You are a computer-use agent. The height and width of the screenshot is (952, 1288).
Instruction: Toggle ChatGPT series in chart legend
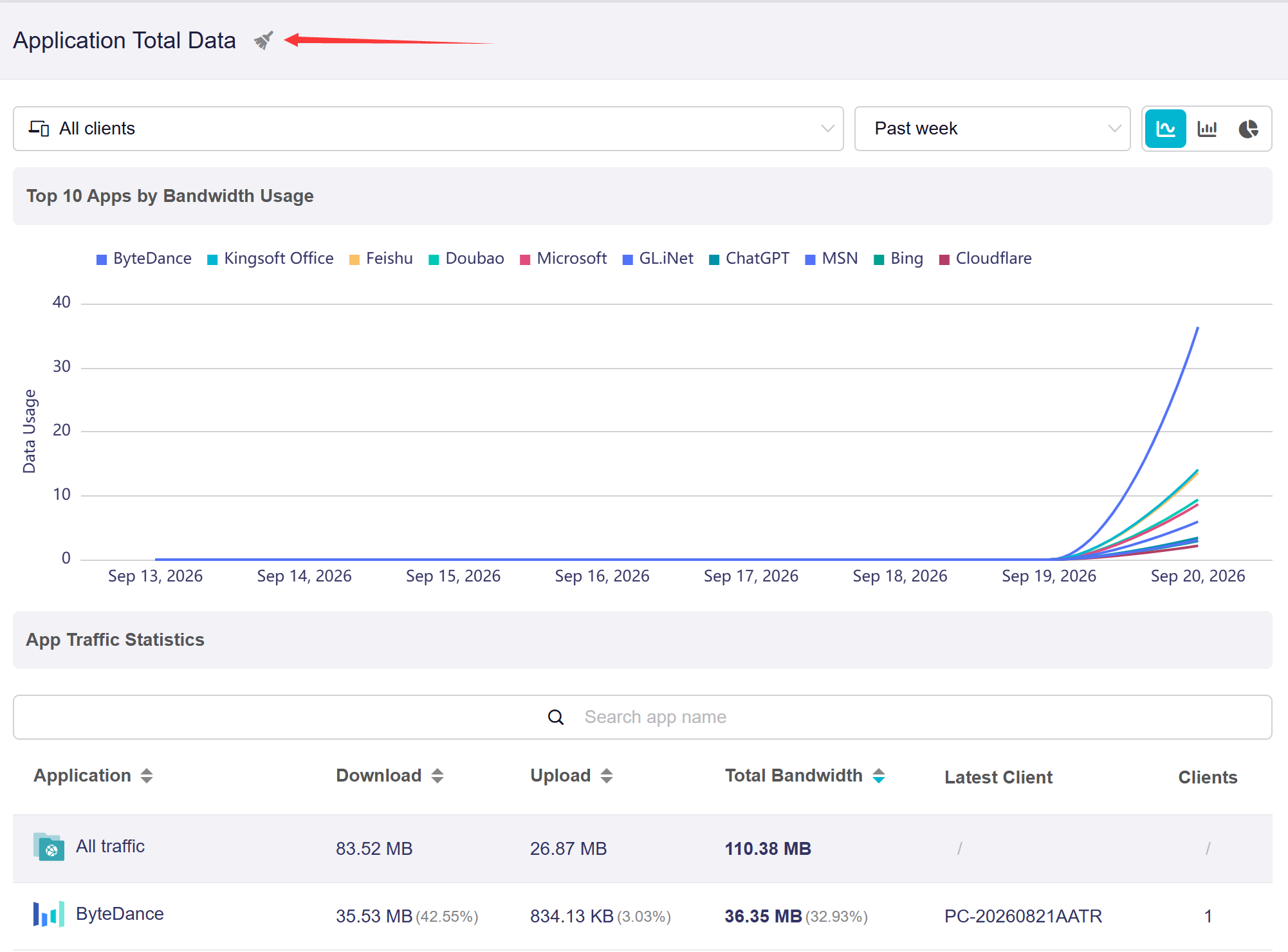click(749, 259)
